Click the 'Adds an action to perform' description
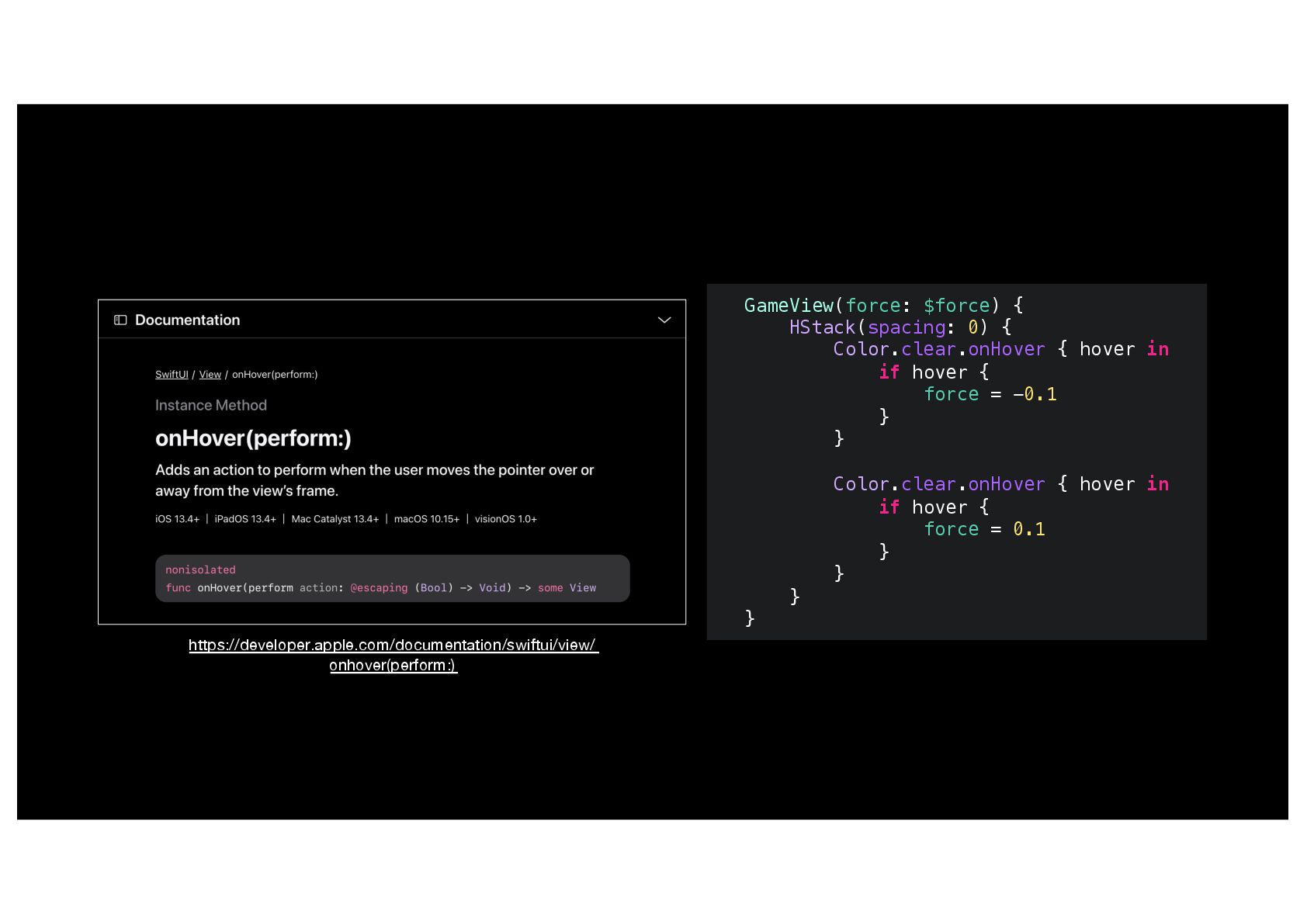This screenshot has height=924, width=1307. (x=375, y=480)
